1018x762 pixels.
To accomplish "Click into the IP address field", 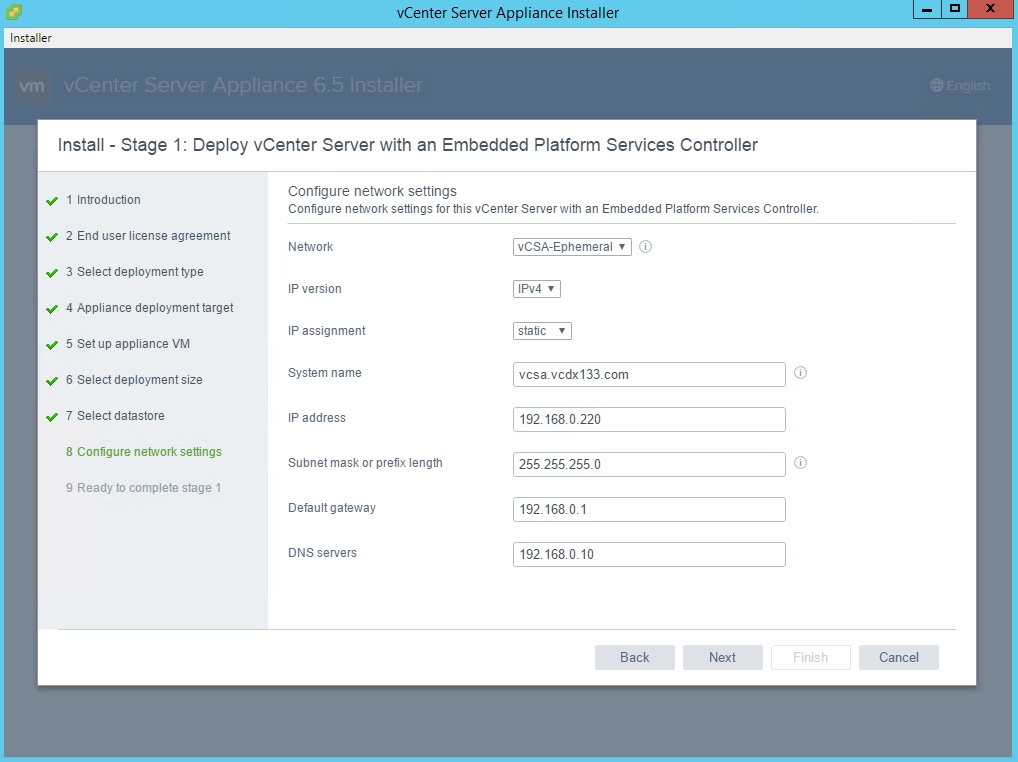I will pyautogui.click(x=649, y=419).
